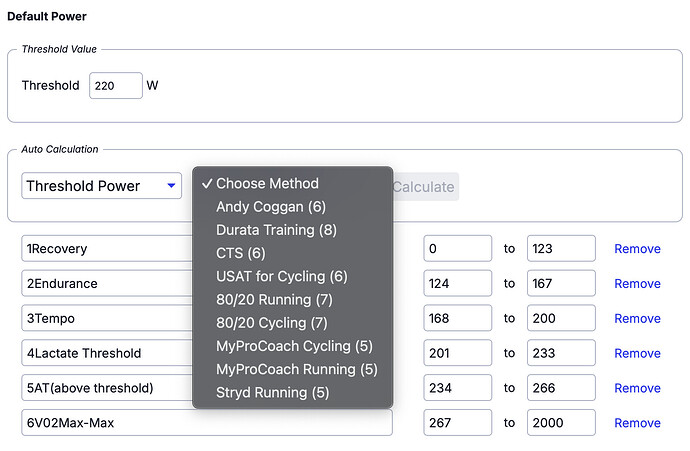Image resolution: width=690 pixels, height=451 pixels.
Task: Pick USAT for Cycling (6)
Action: 293,276
